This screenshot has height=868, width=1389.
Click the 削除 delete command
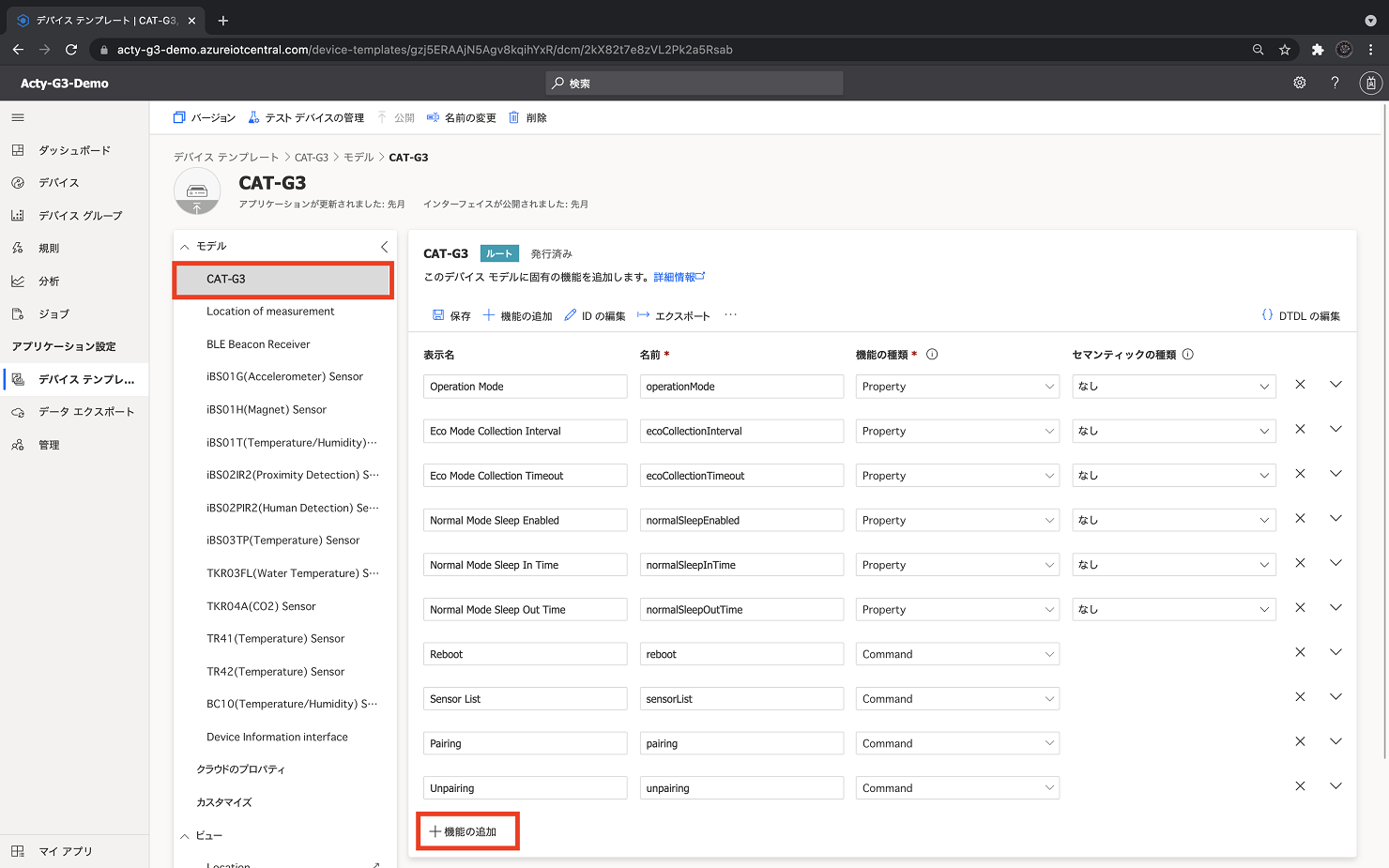coord(527,117)
